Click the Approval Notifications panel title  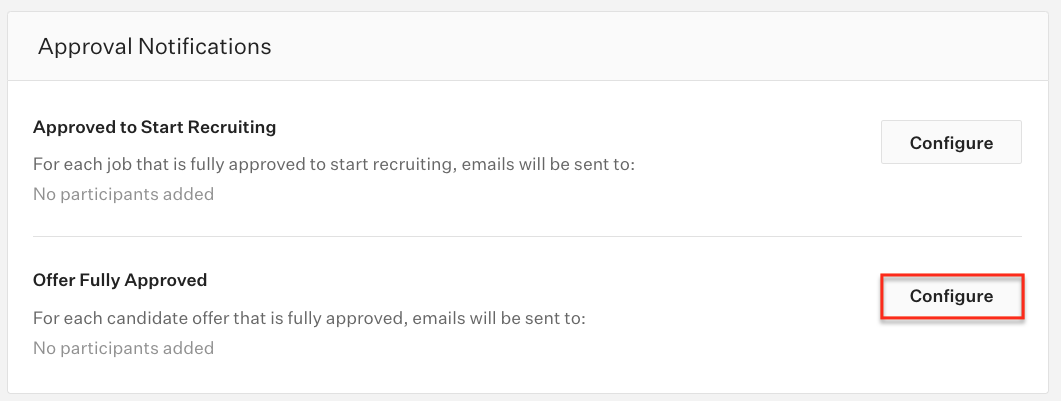(x=154, y=46)
